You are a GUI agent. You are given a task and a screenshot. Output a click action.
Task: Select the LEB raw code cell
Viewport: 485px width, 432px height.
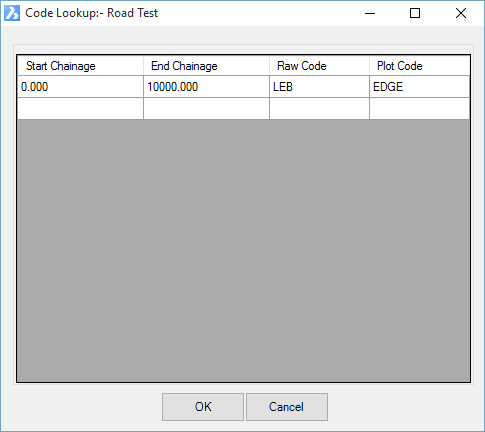319,87
